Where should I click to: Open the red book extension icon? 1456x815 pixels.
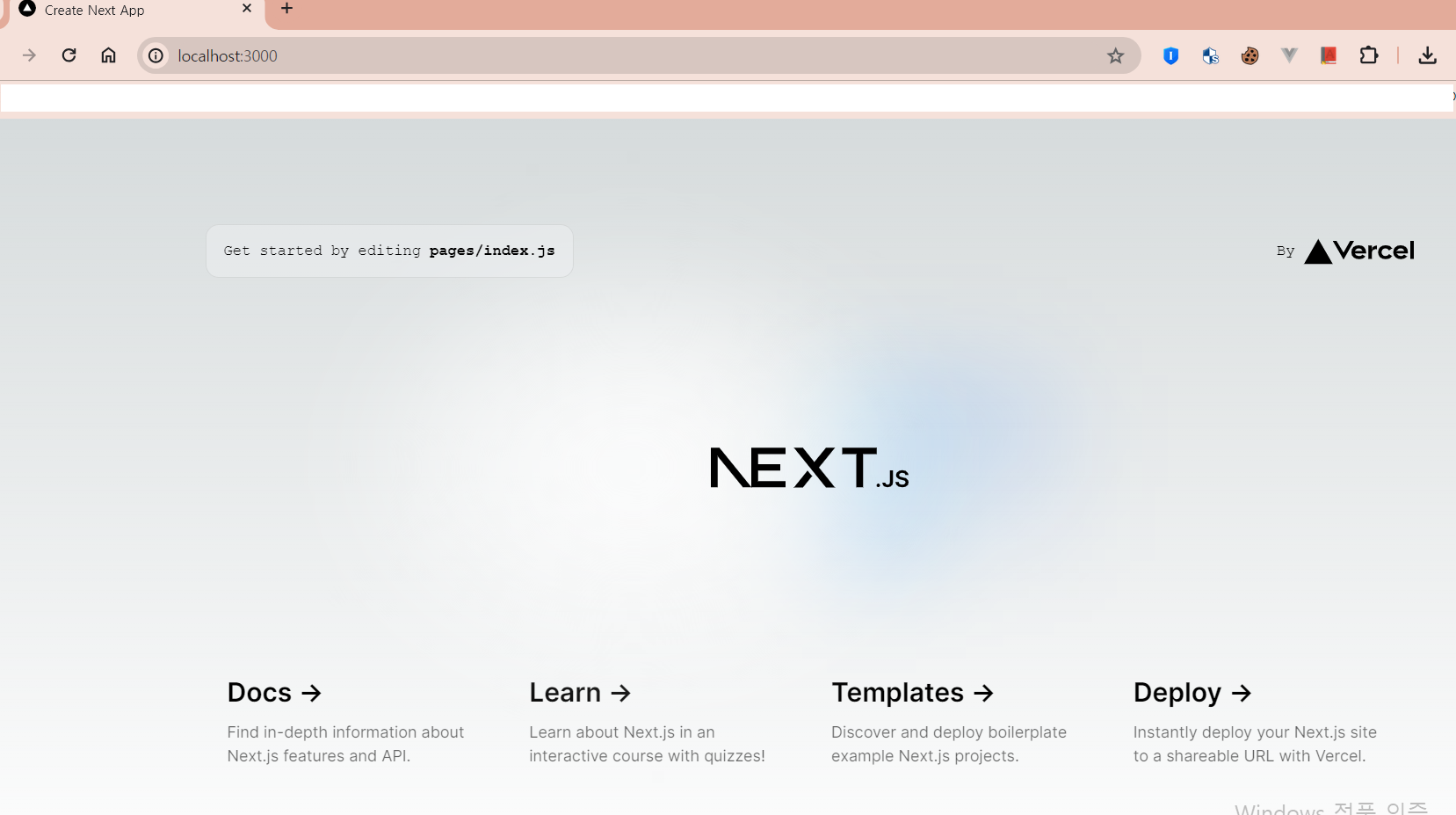click(1329, 55)
